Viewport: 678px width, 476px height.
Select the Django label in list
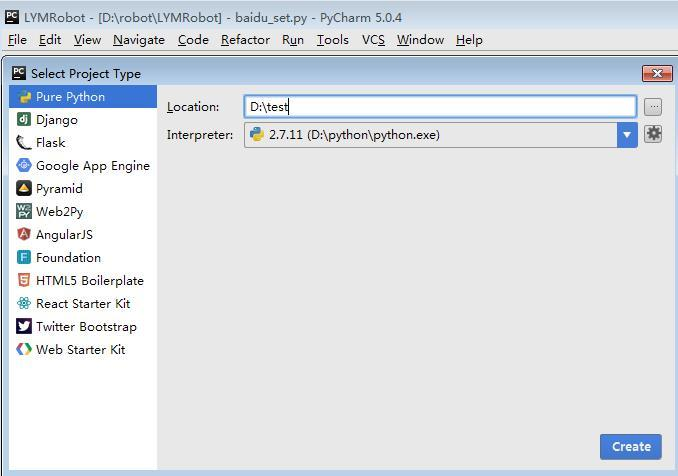[x=57, y=120]
